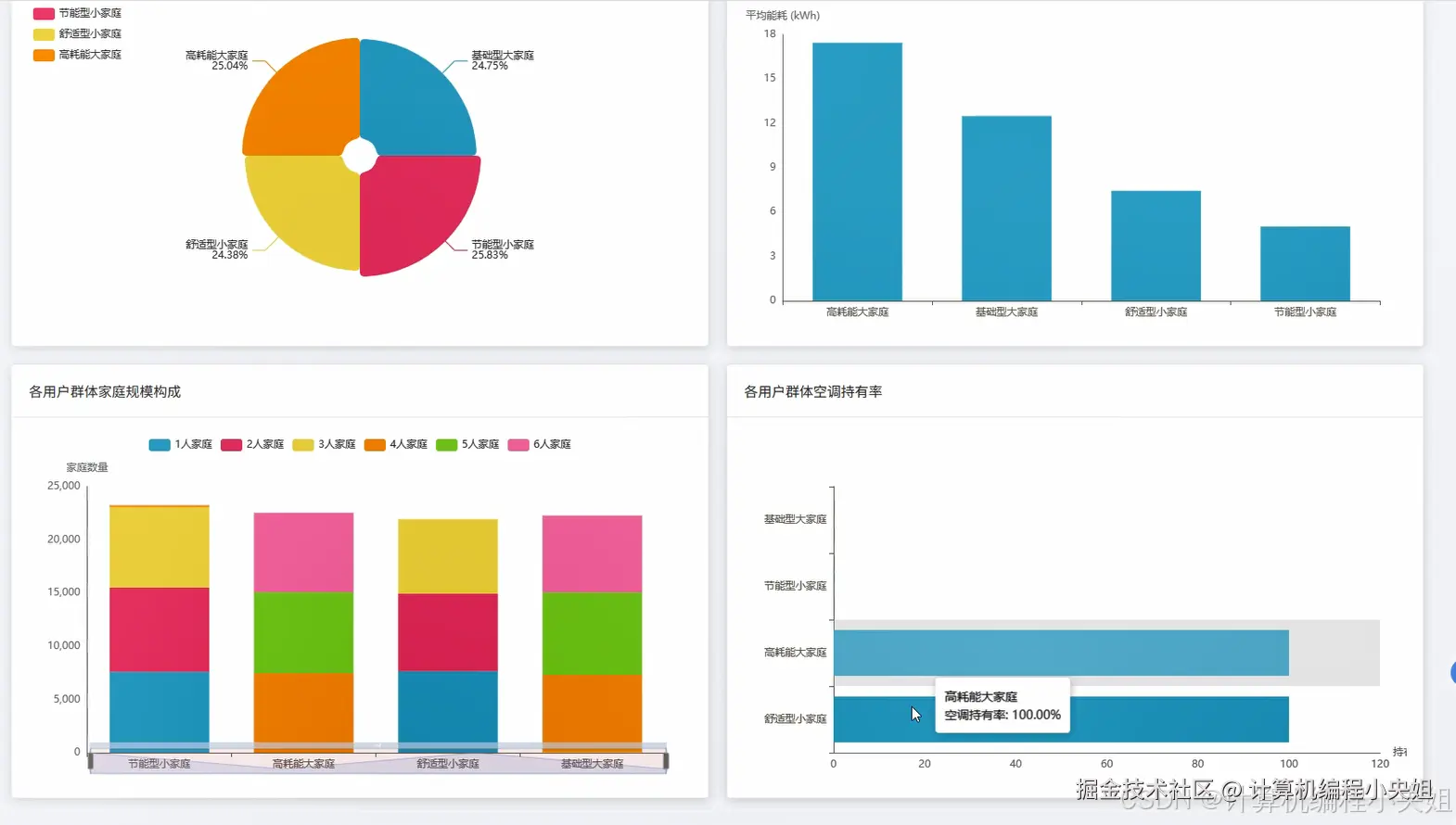Click the 各用户群体家庭规模构成 panel title
Screen dimensions: 1456x825
tap(105, 391)
